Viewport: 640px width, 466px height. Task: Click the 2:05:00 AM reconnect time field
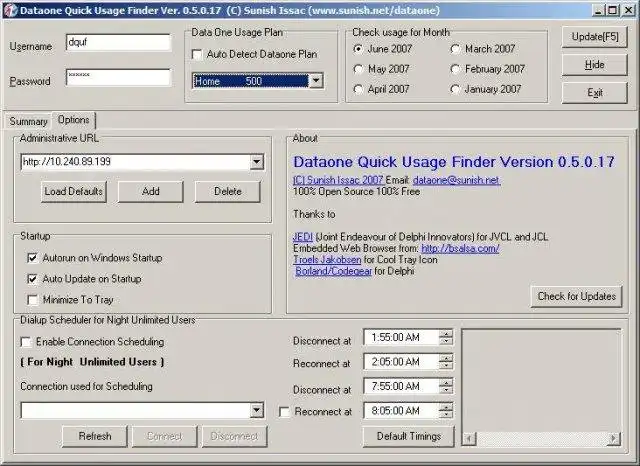click(x=401, y=362)
